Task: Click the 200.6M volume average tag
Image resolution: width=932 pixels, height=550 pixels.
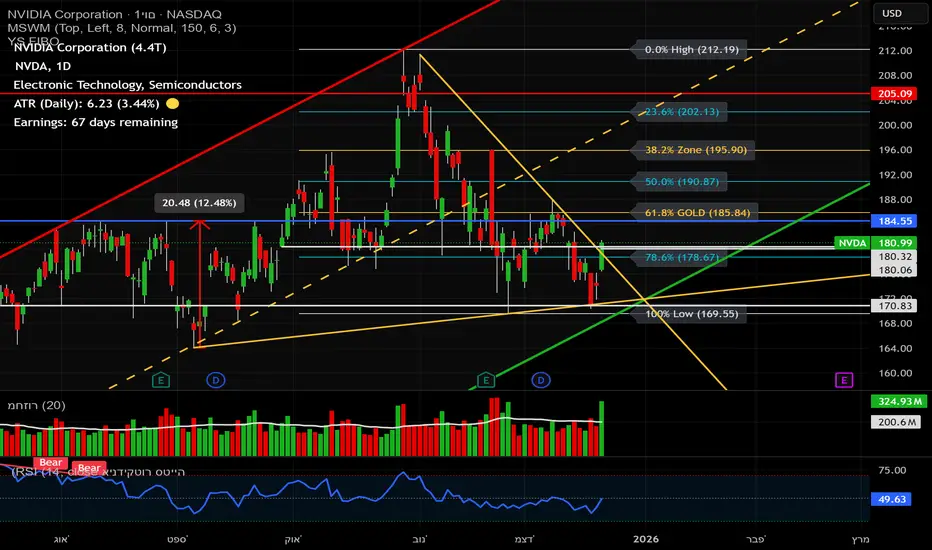Action: [x=896, y=422]
